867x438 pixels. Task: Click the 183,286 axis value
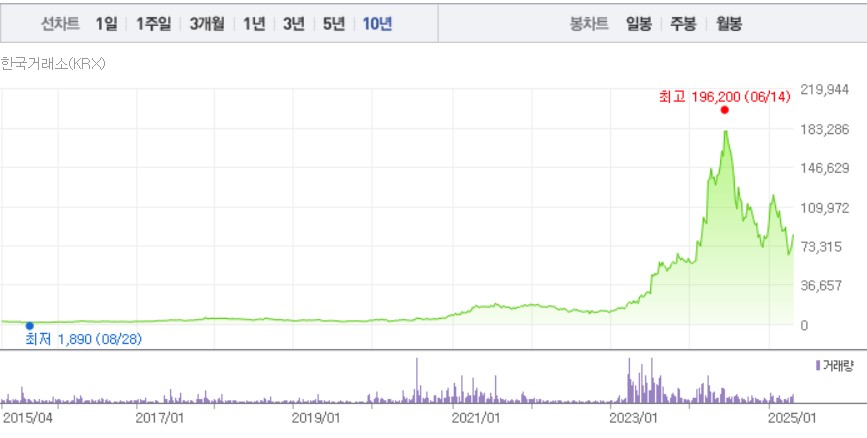tap(825, 130)
